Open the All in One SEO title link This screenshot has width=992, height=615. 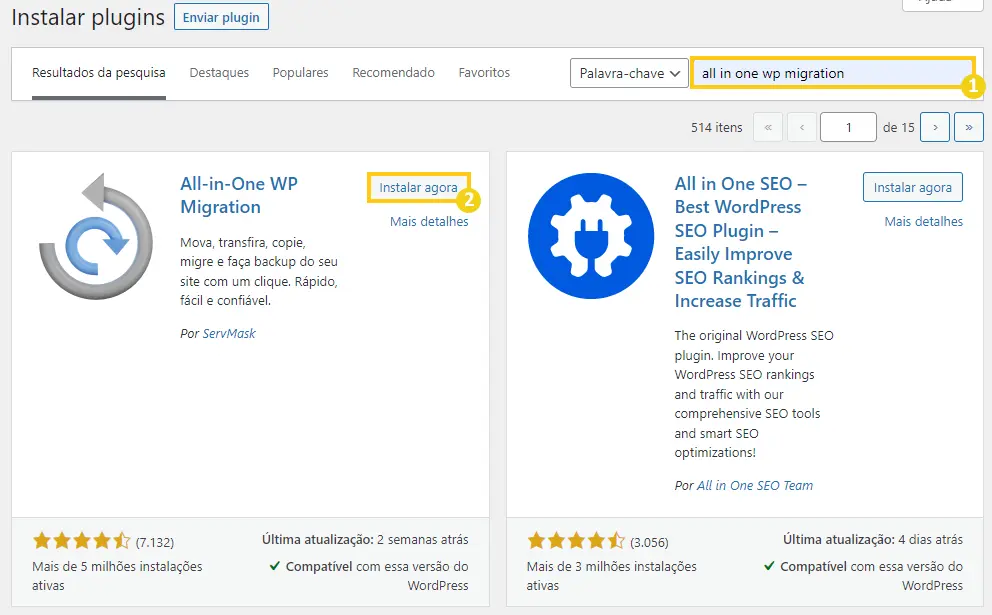pos(740,242)
